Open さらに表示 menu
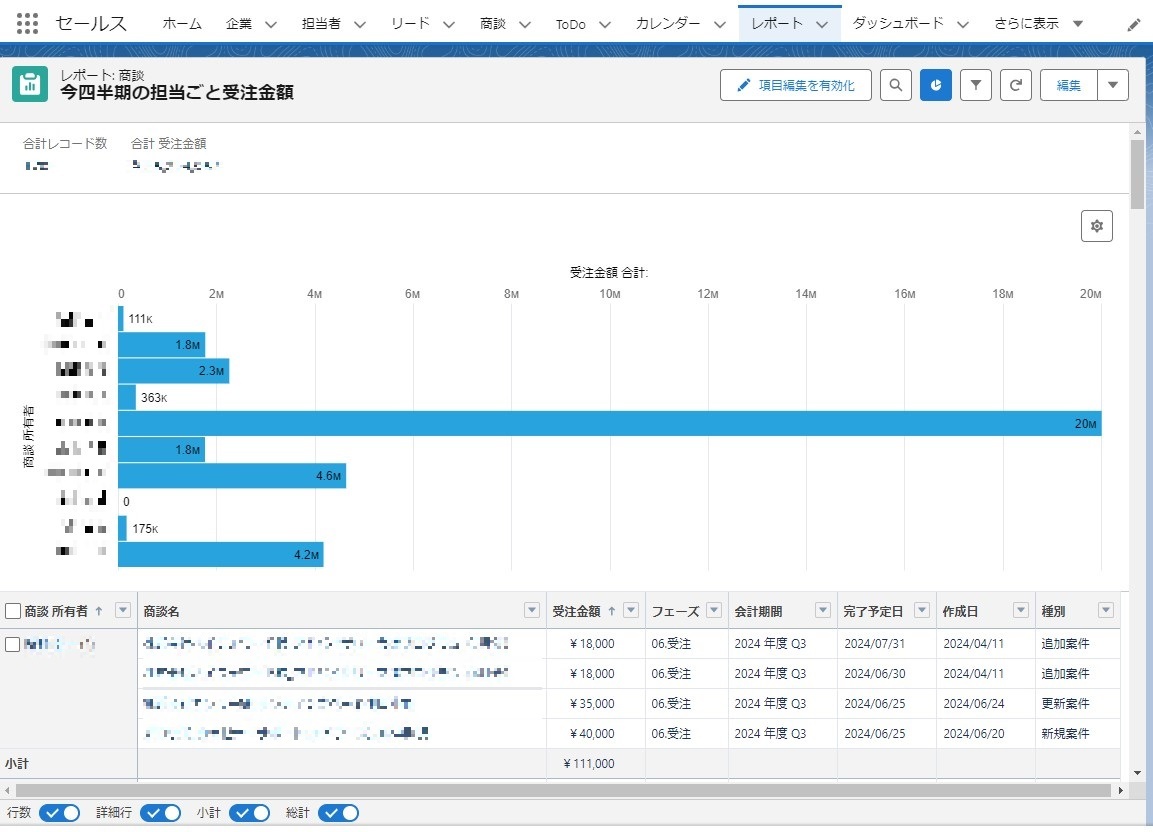Screen dimensions: 1153x832 1038,24
